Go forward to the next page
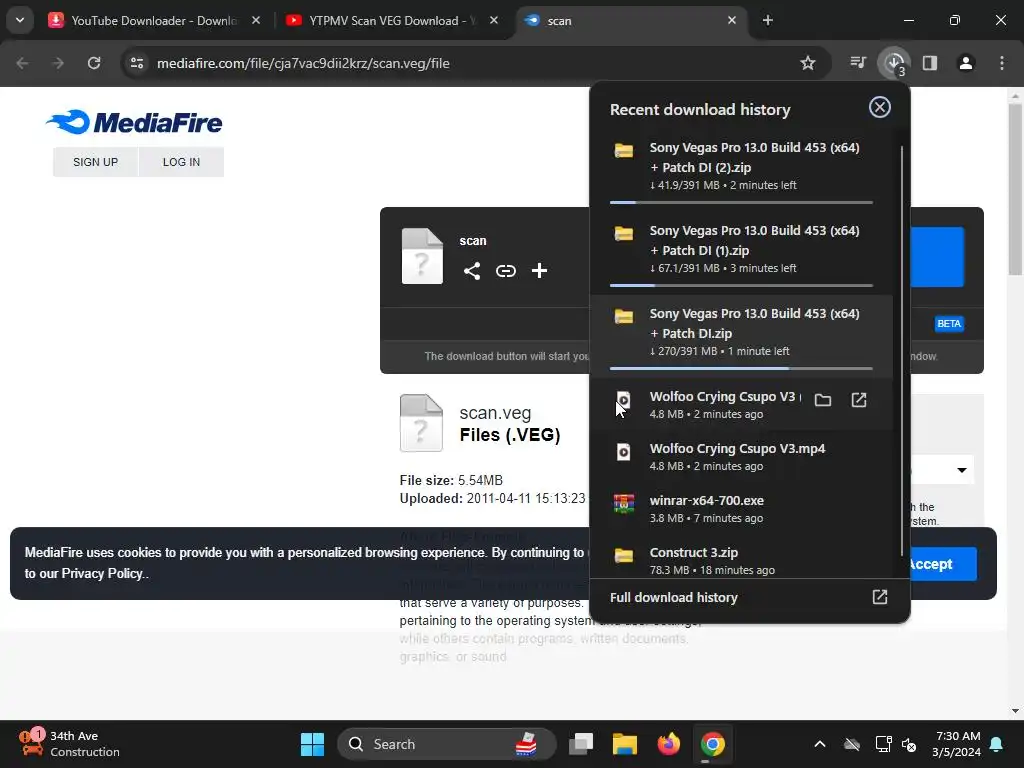This screenshot has width=1024, height=768. 58,63
